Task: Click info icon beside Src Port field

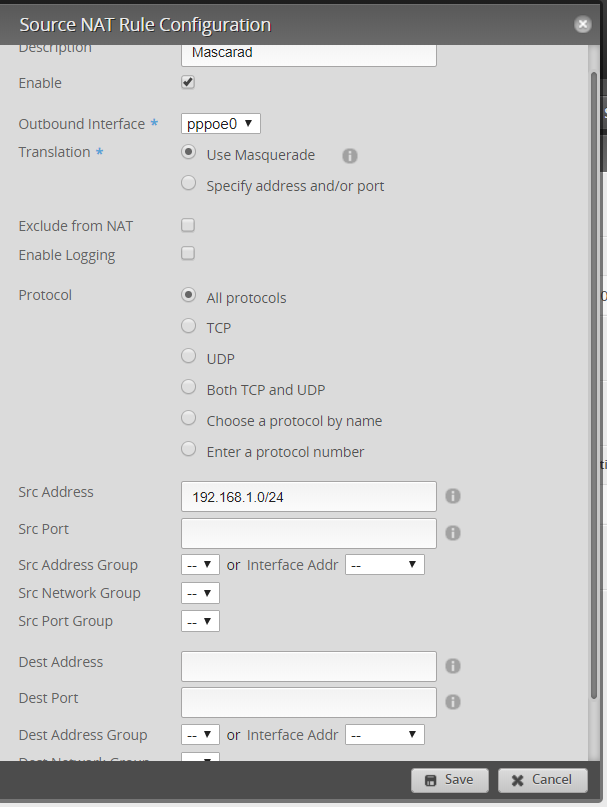Action: click(x=453, y=533)
